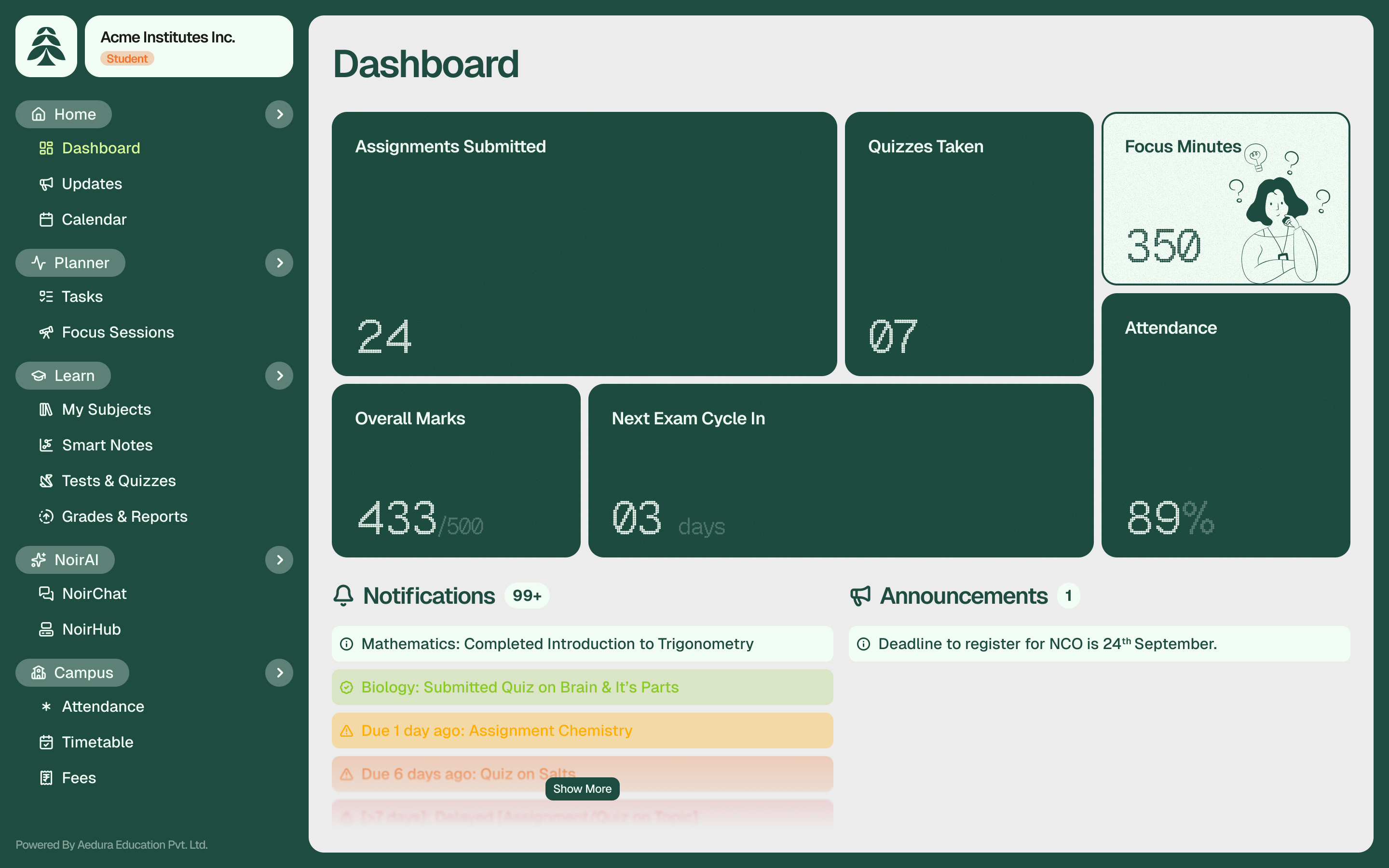Open NoirHub from sidebar
The image size is (1389, 868).
80,629
